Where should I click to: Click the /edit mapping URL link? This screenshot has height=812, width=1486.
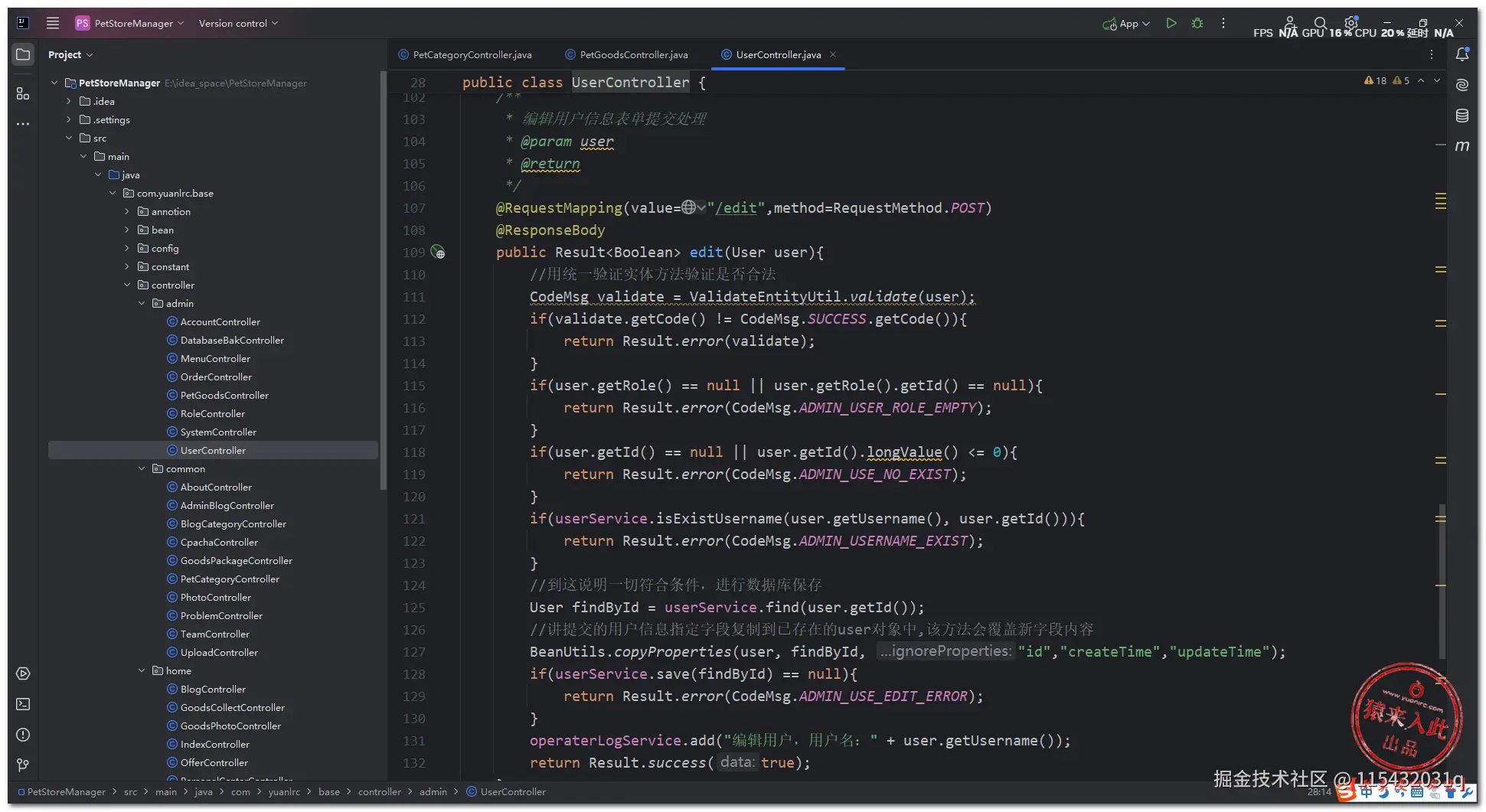[736, 207]
